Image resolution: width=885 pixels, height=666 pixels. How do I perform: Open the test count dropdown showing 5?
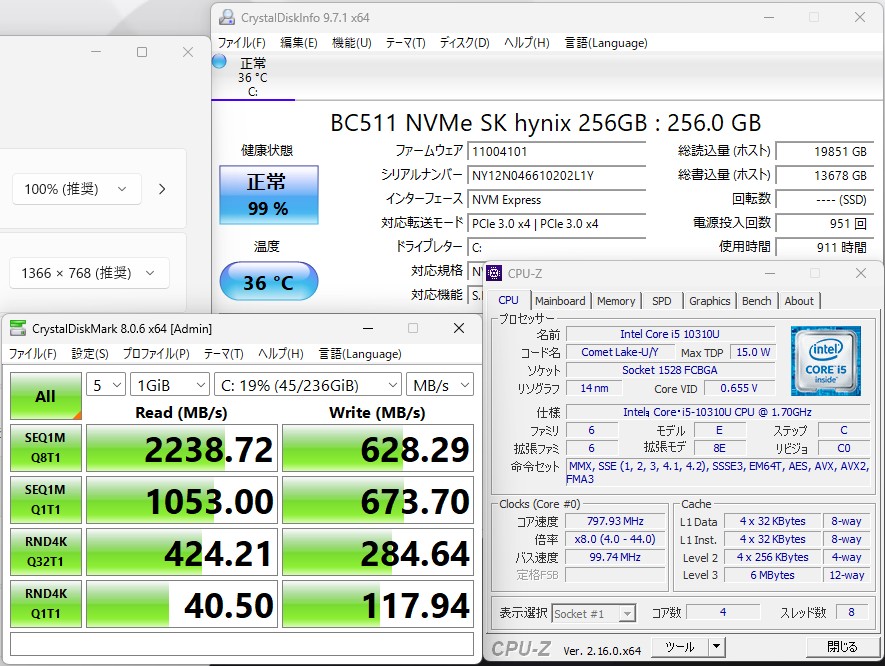tap(106, 385)
